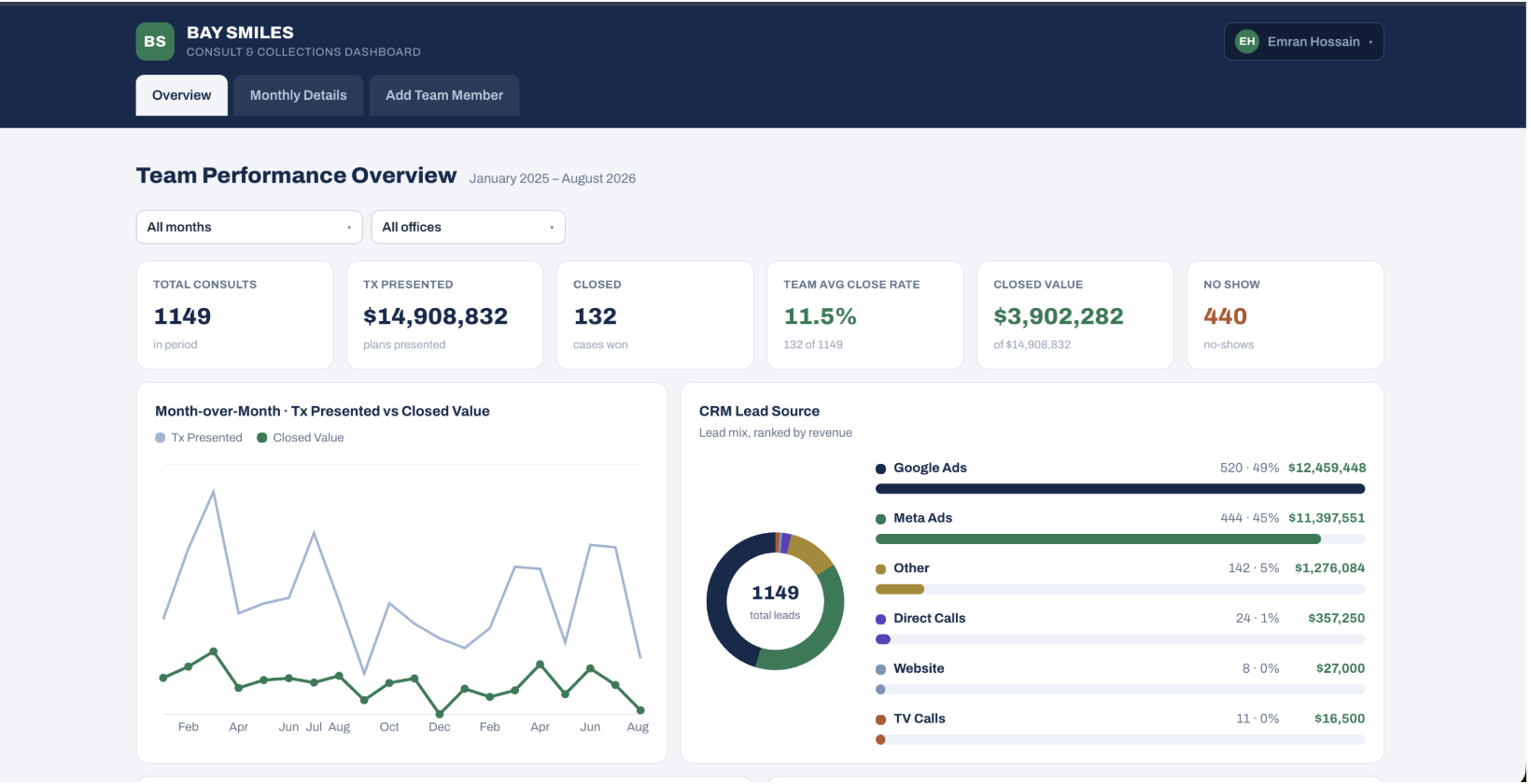Click the Other source revenue bar
This screenshot has height=784, width=1531.
click(1120, 590)
